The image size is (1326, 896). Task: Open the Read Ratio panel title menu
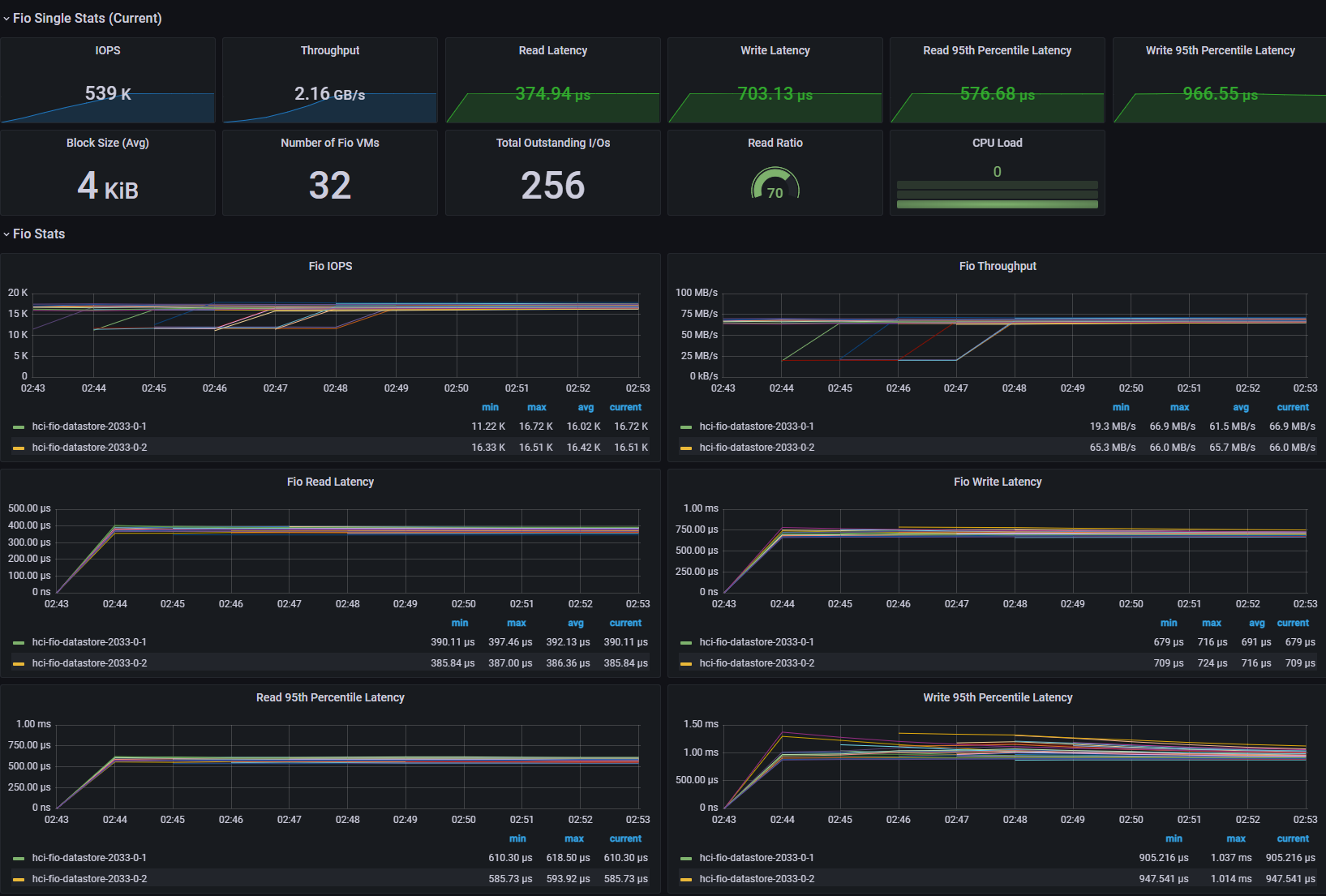775,143
